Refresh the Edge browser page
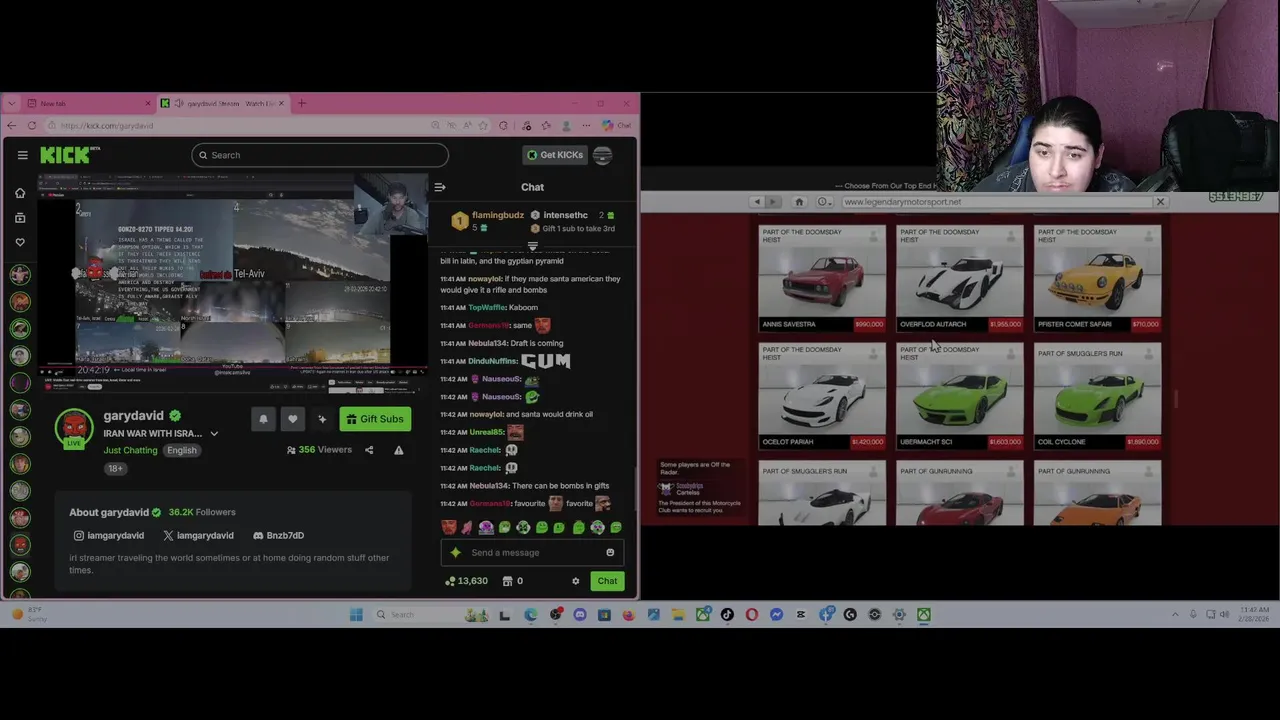The image size is (1280, 720). tap(32, 126)
